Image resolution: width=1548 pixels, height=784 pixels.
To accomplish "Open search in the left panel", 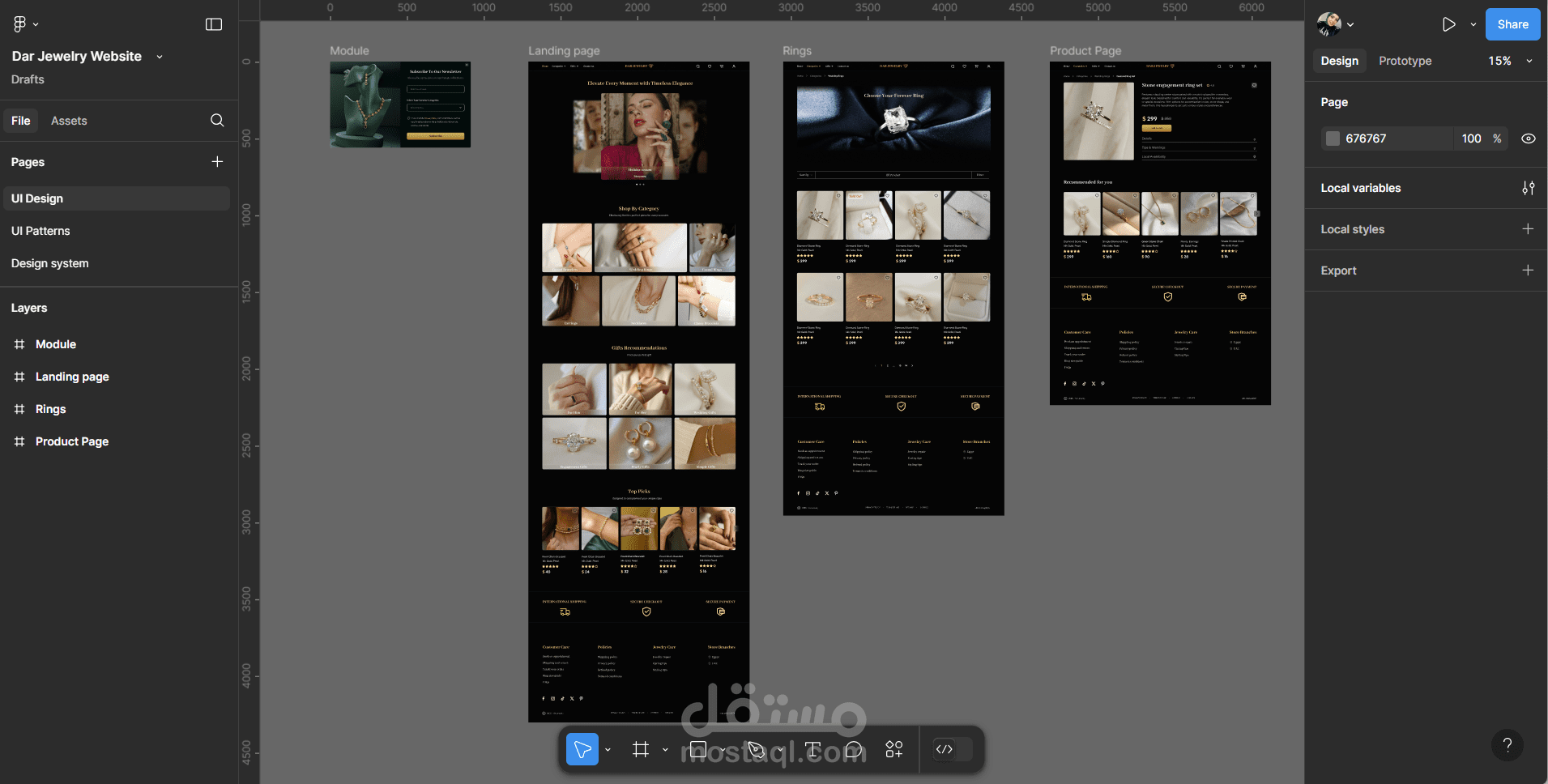I will coord(217,121).
